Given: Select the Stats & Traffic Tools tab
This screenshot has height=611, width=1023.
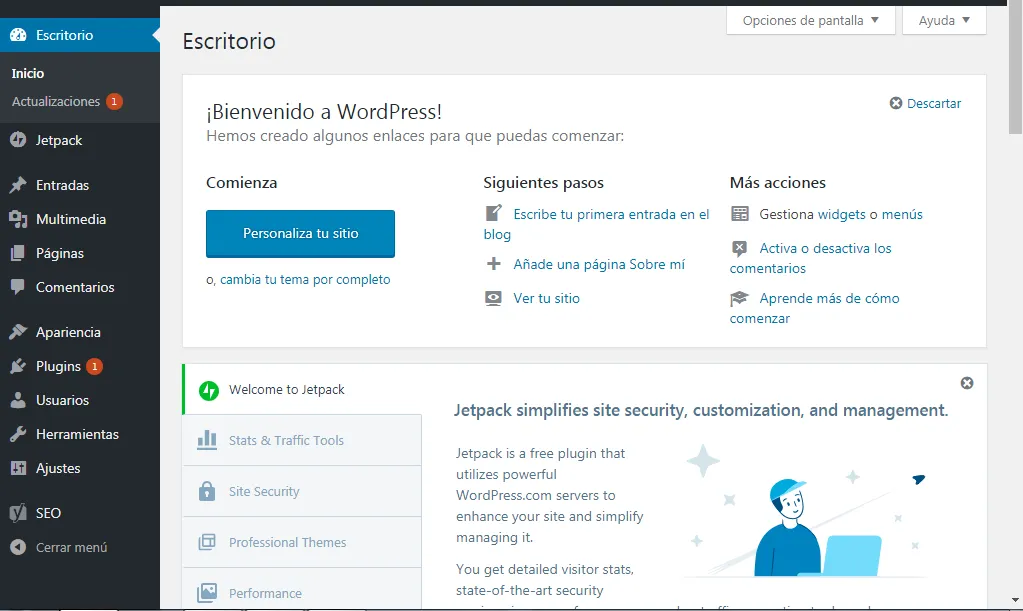Looking at the screenshot, I should click(303, 440).
